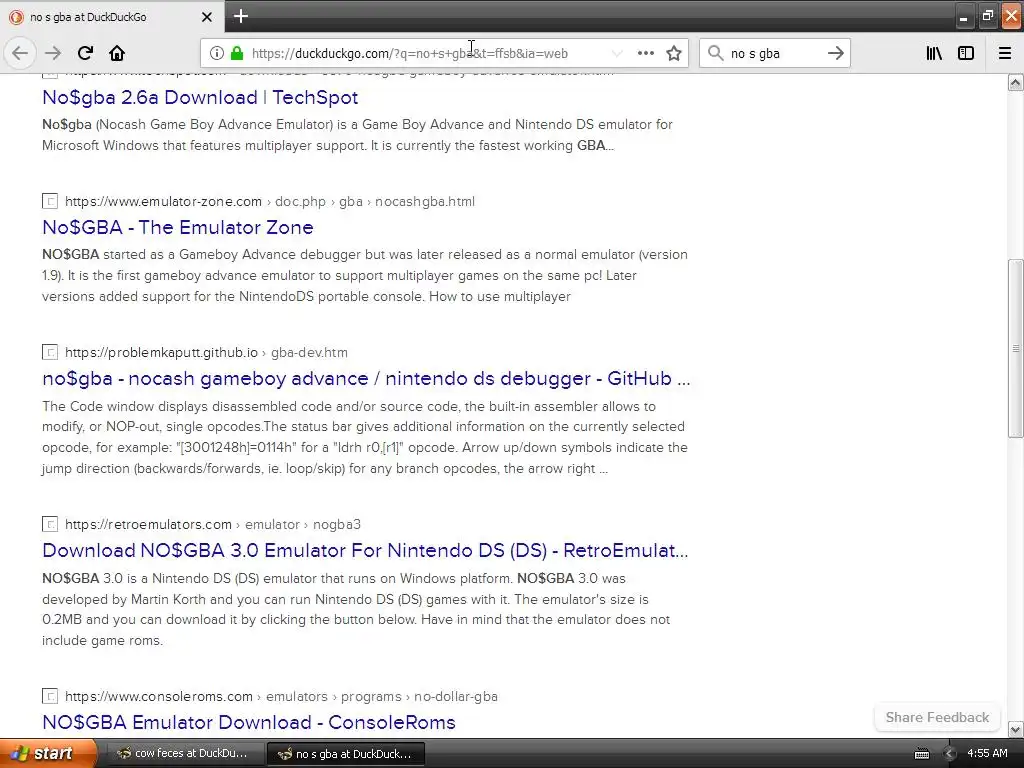
Task: Click the forward navigation arrow
Action: tap(53, 53)
